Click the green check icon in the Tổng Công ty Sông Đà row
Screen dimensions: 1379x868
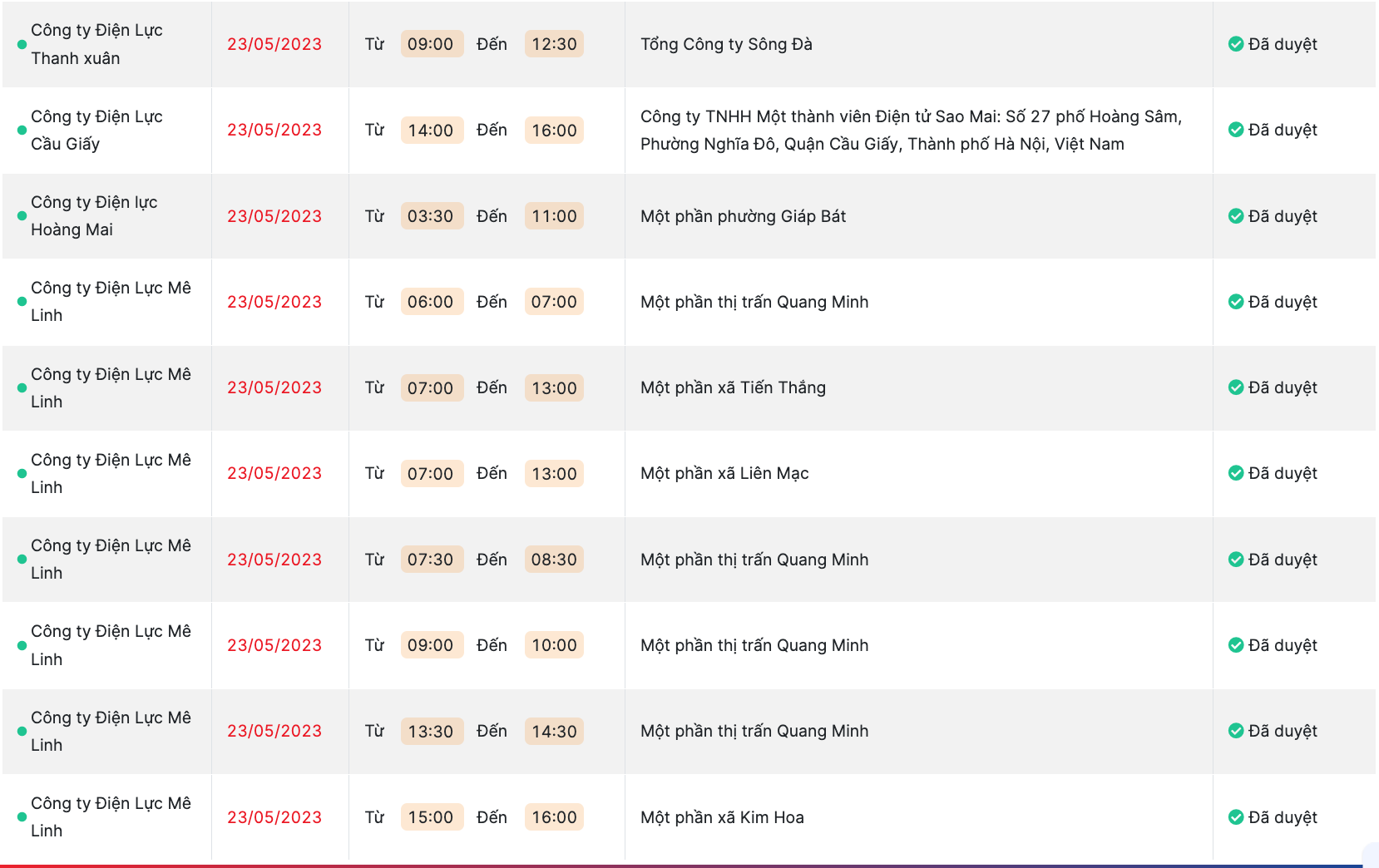point(1236,44)
